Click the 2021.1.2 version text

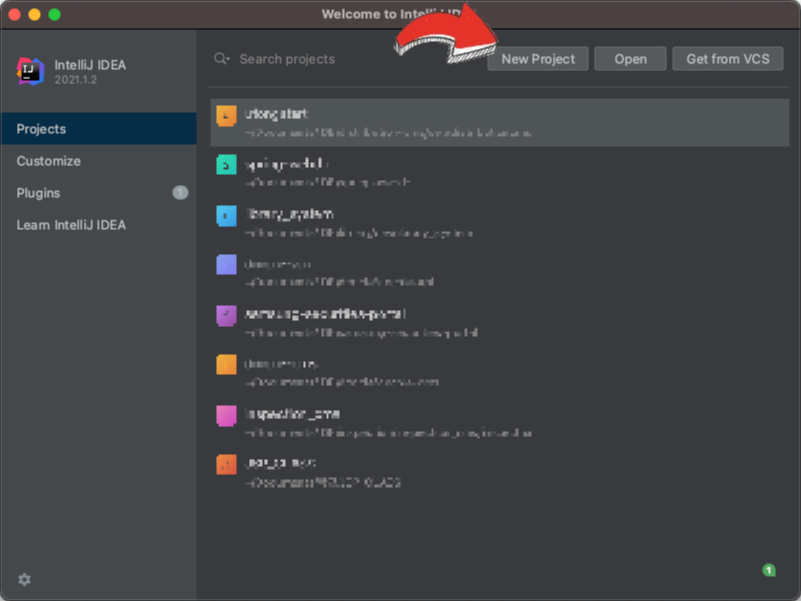76,80
